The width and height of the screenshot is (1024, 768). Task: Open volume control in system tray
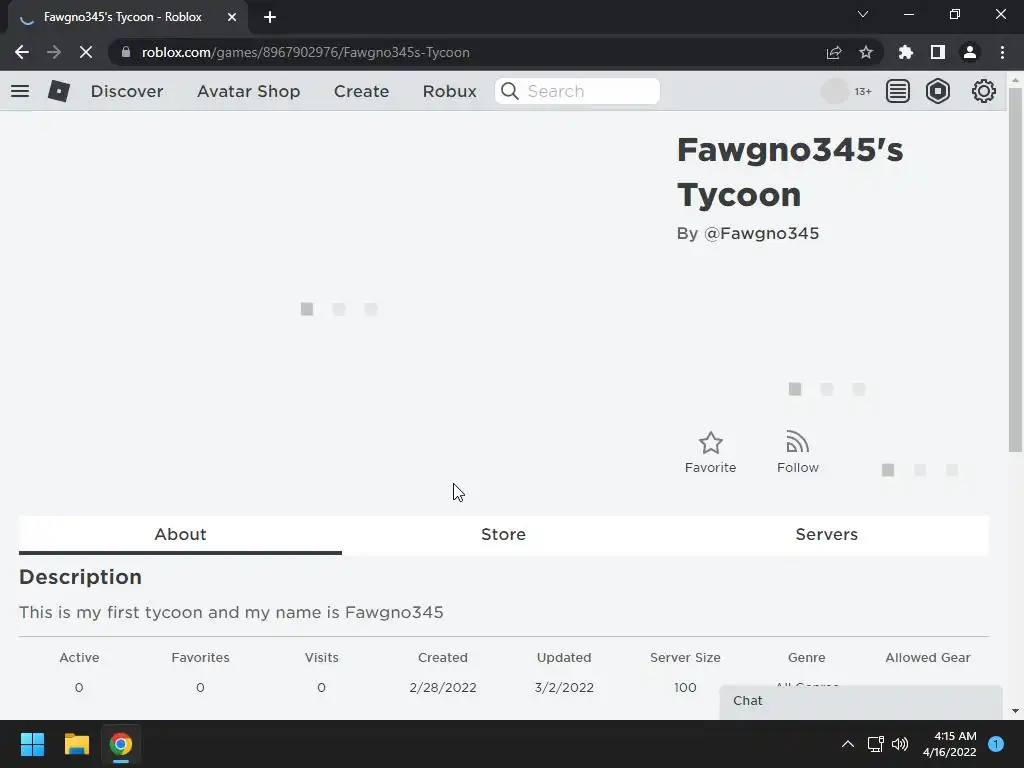pyautogui.click(x=900, y=744)
